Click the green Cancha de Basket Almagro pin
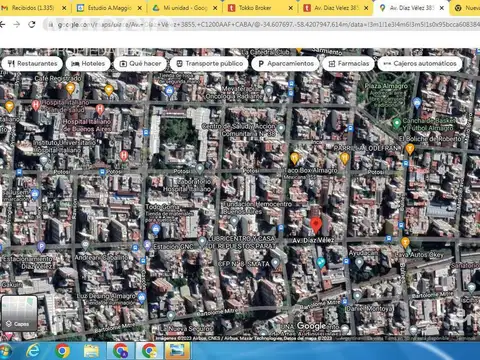Viewport: 480px width, 360px height. coord(396,123)
